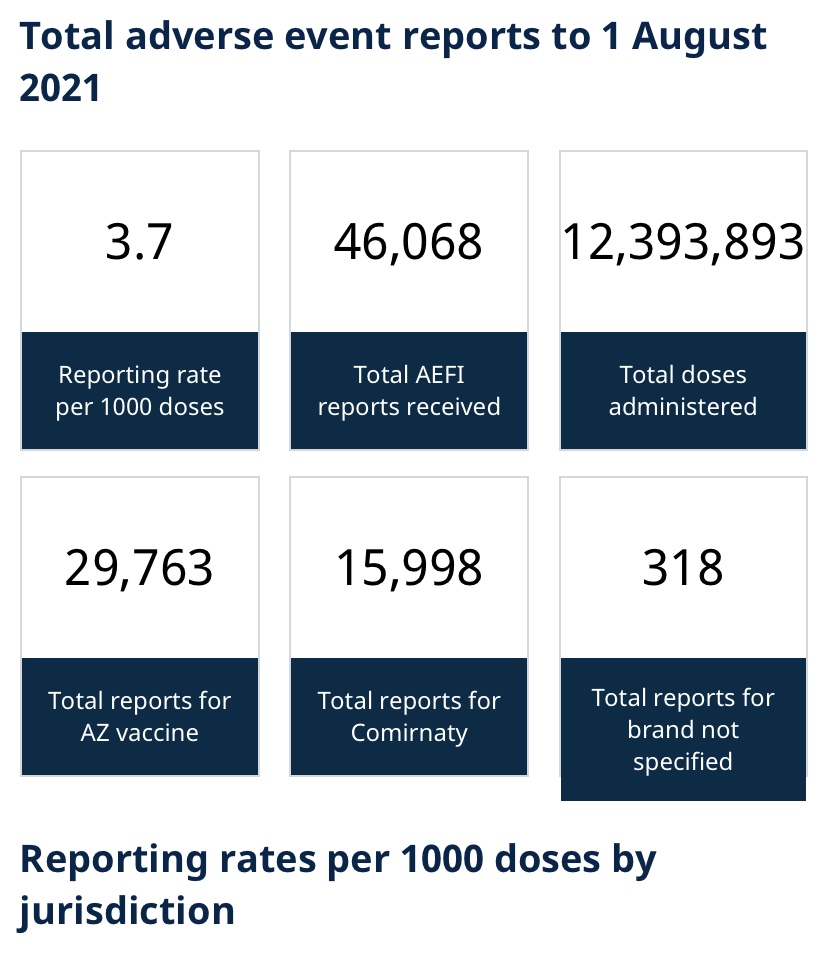Select the 318 brand not specified figure
This screenshot has width=828, height=955.
(683, 569)
